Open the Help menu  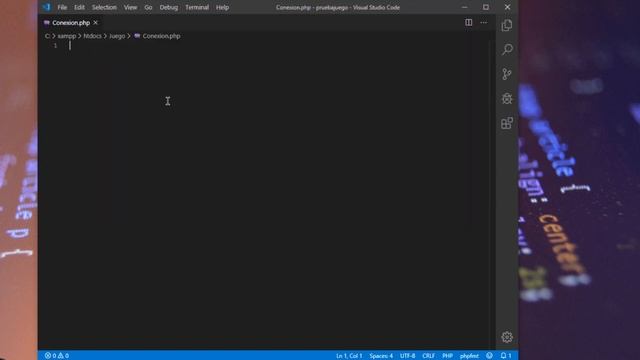point(222,7)
